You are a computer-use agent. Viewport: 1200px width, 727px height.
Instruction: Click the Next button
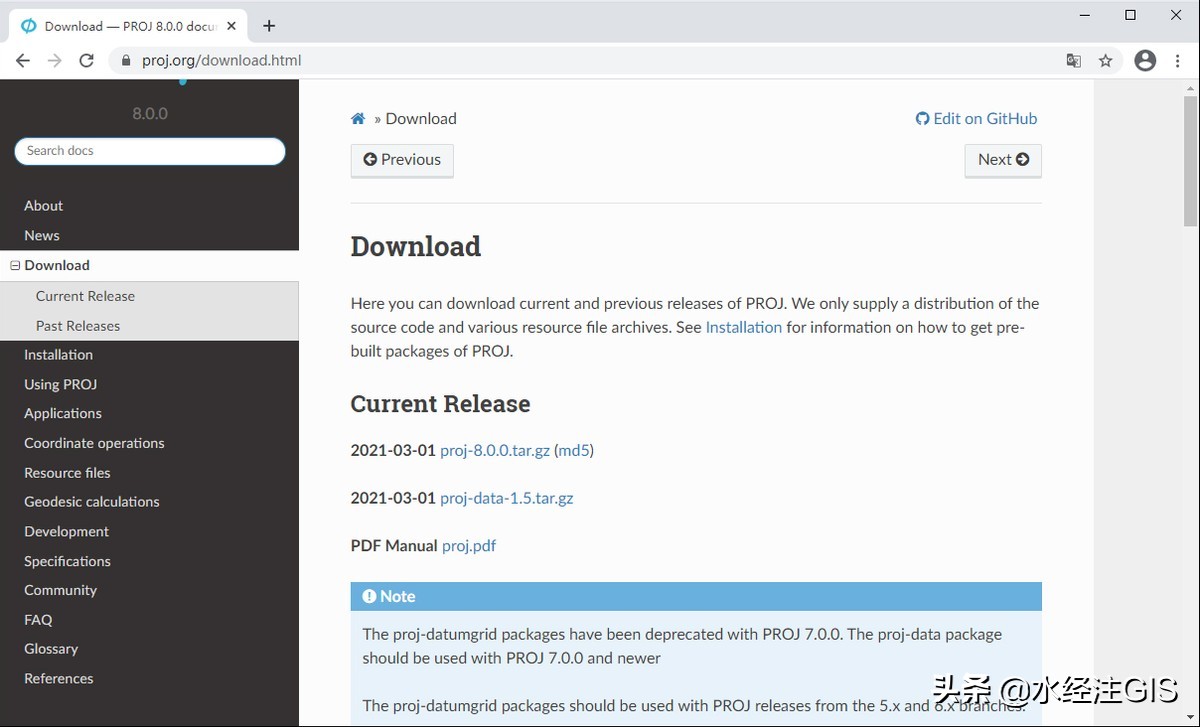[1003, 160]
